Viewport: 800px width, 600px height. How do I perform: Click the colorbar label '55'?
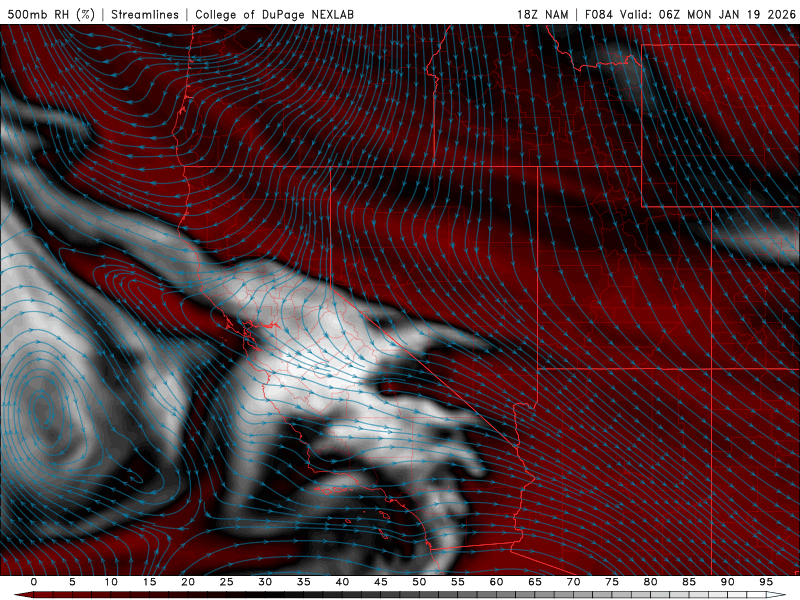pos(458,582)
